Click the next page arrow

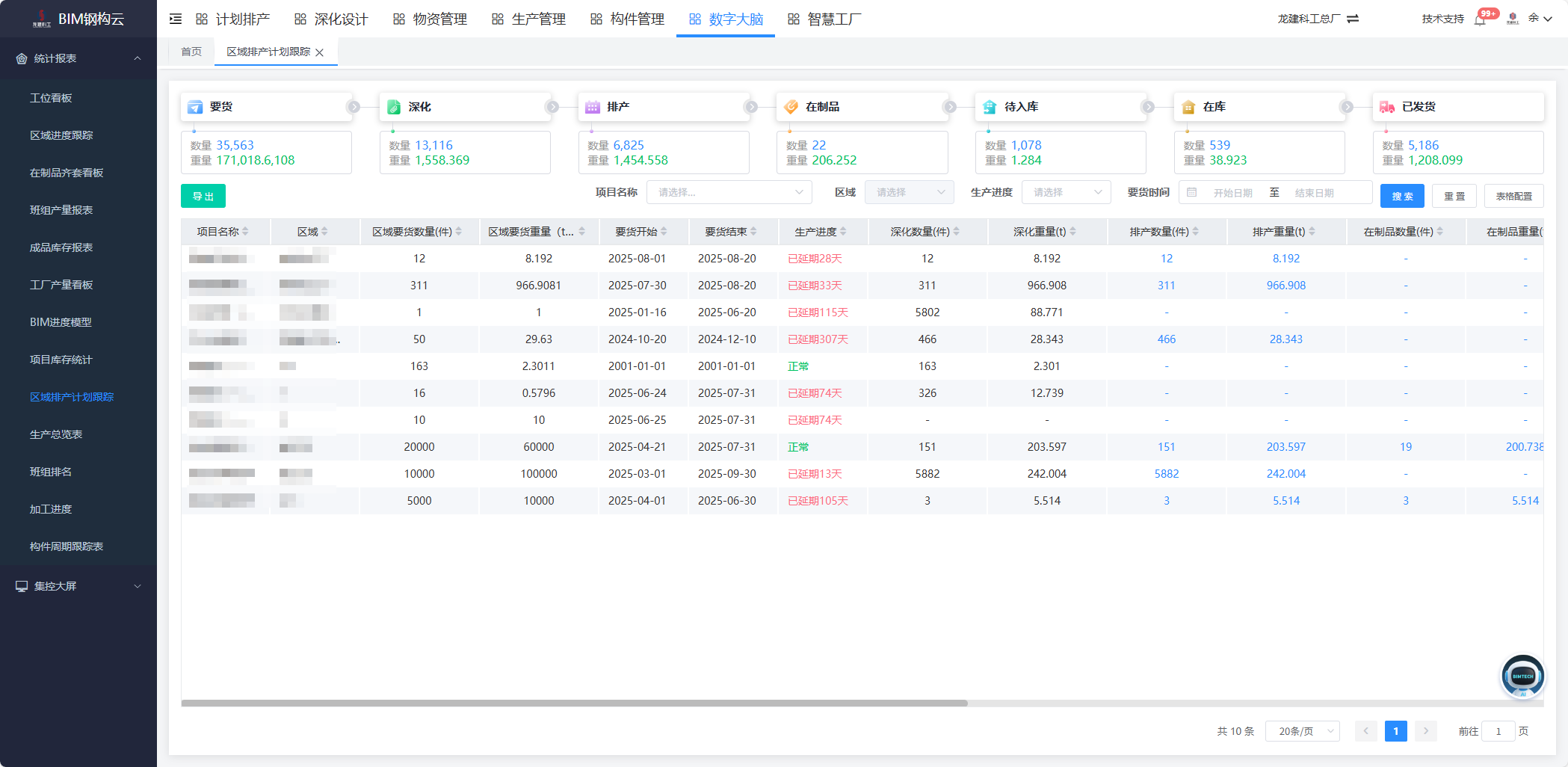[1426, 731]
